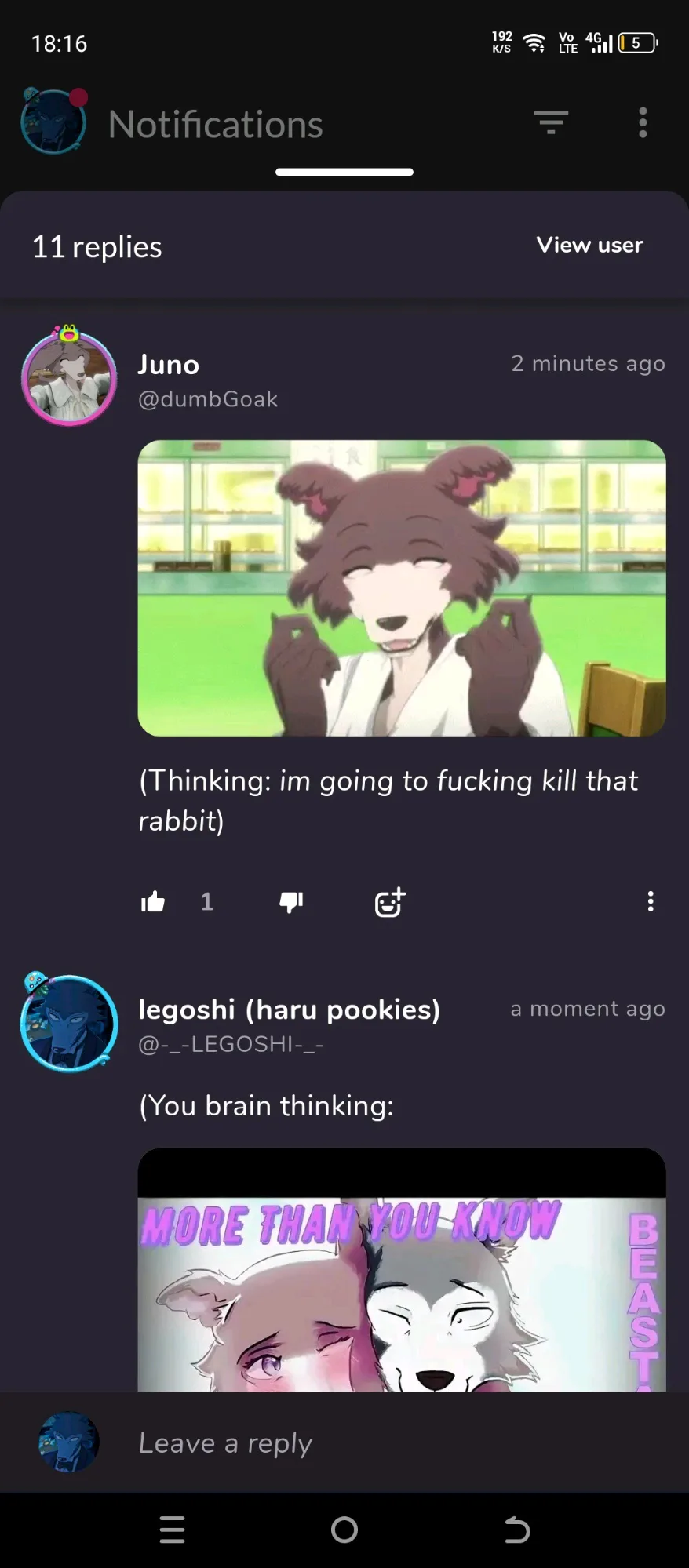Click the View user button

point(589,245)
